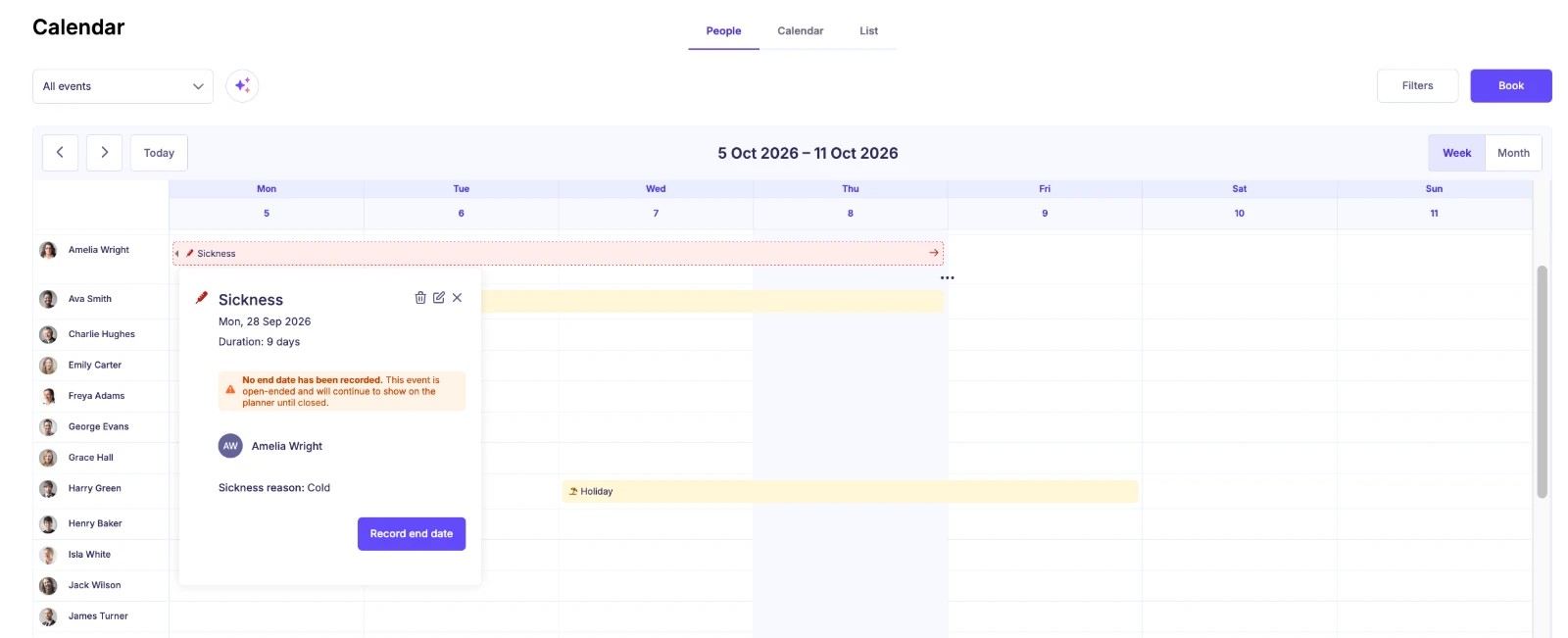1568x638 pixels.
Task: Click the red pin icon in Sickness popup
Action: [x=202, y=297]
